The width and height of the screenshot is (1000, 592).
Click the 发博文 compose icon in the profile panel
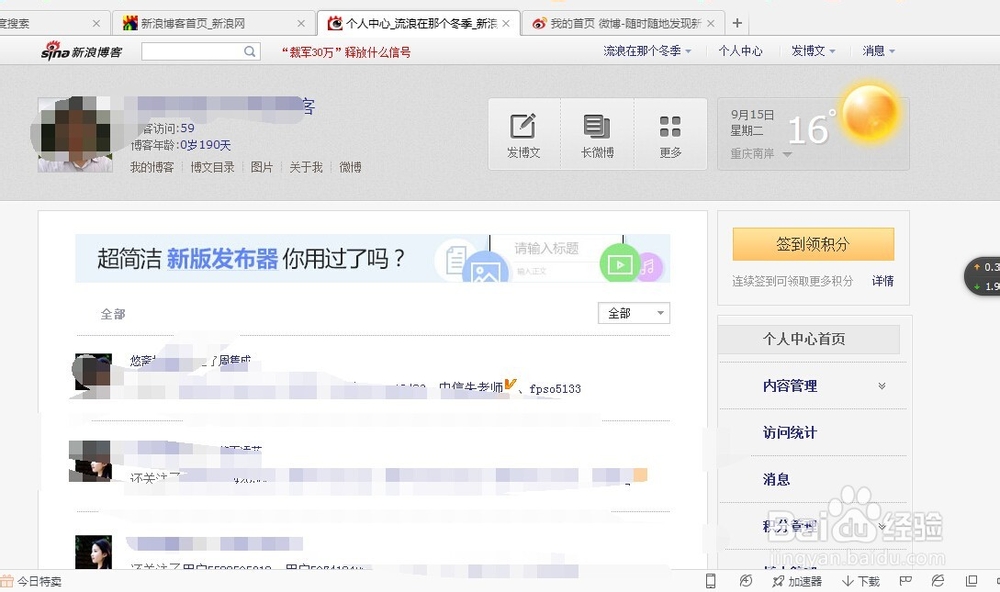pos(523,126)
